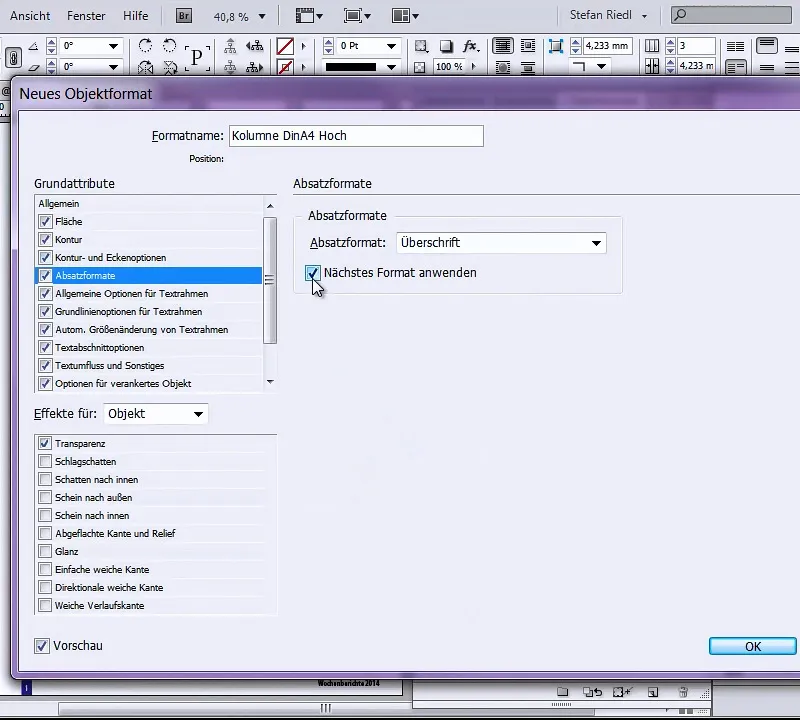Viewport: 800px width, 720px height.
Task: Click the corner options frame icon
Action: tap(556, 46)
